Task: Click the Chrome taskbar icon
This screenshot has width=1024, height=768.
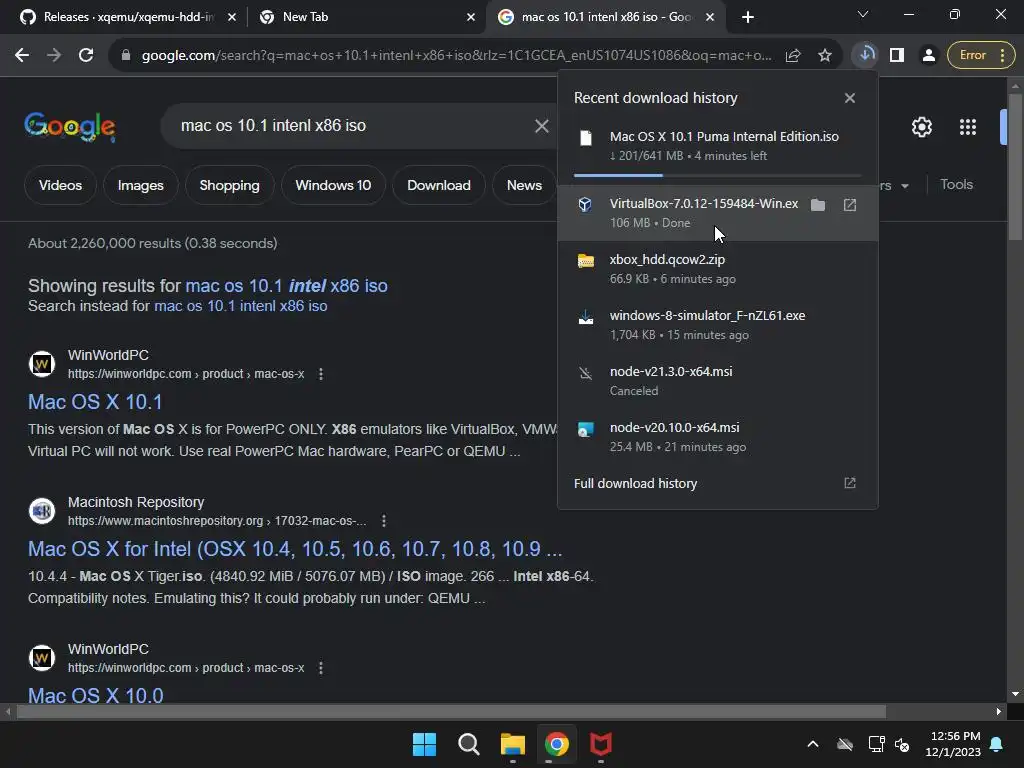Action: [556, 744]
